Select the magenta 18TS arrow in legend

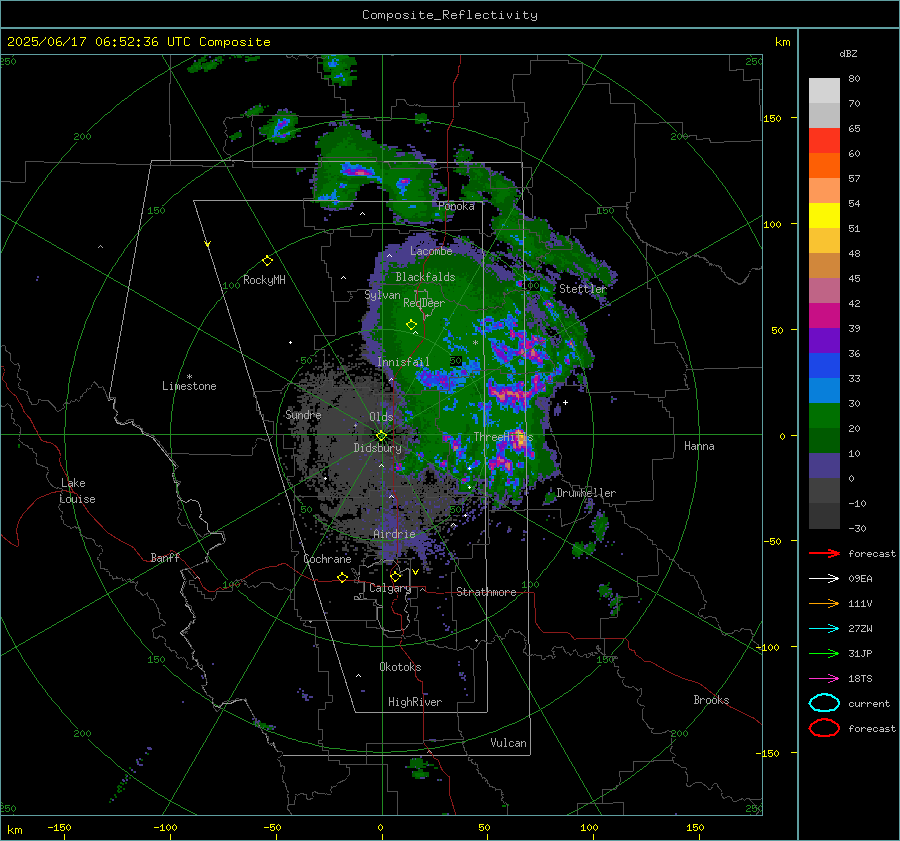click(x=824, y=679)
